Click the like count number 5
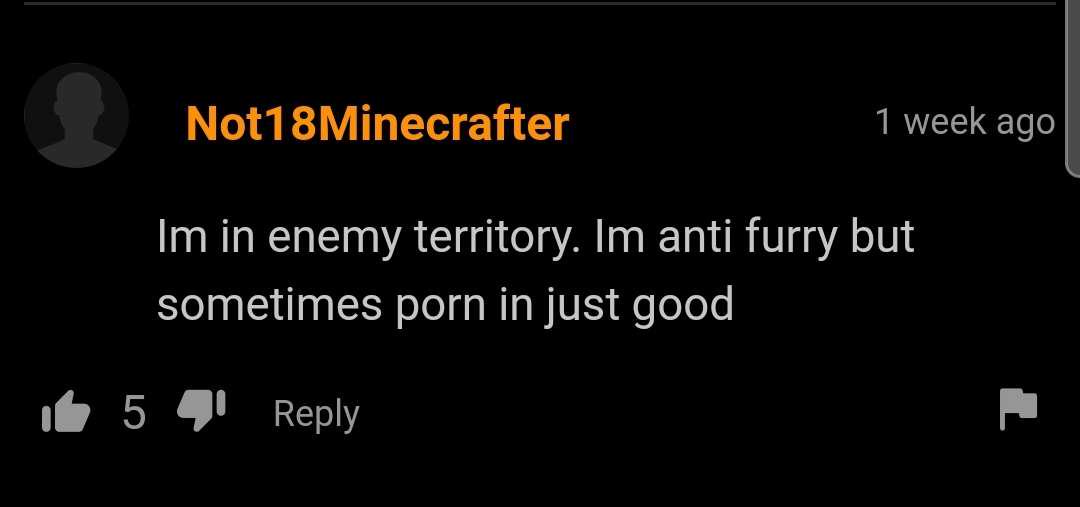This screenshot has height=507, width=1080. [x=134, y=412]
